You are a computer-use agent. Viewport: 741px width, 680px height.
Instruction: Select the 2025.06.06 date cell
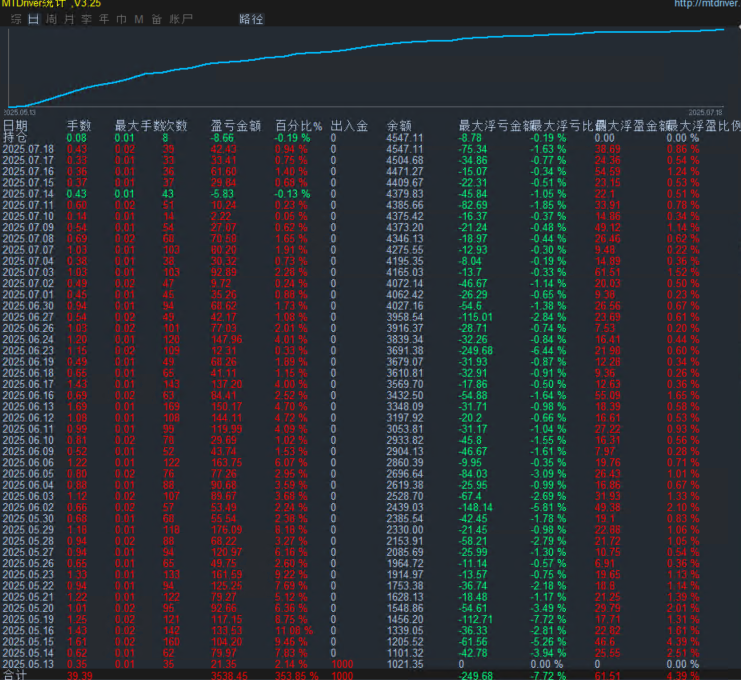tap(28, 463)
